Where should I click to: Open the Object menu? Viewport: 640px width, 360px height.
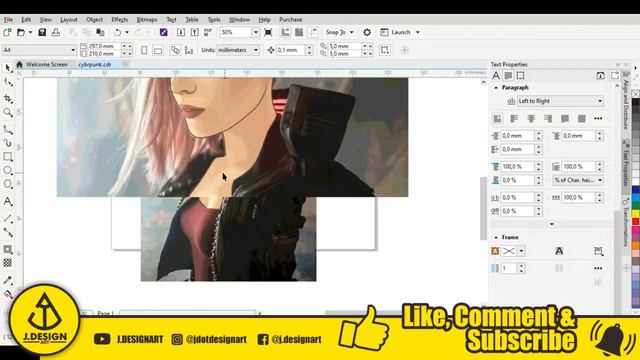[94, 20]
